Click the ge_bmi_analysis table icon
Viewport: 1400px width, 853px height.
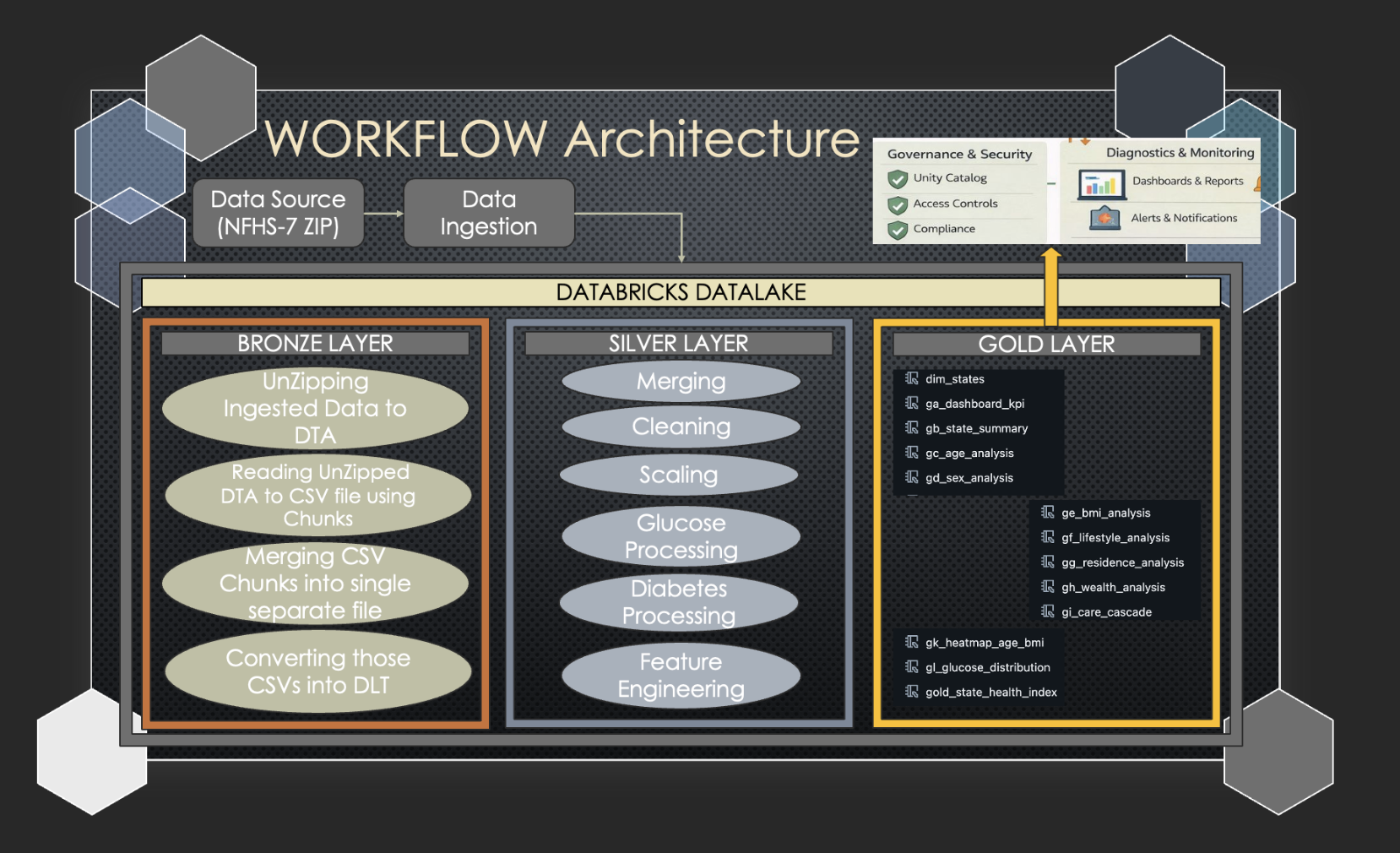[x=1048, y=512]
